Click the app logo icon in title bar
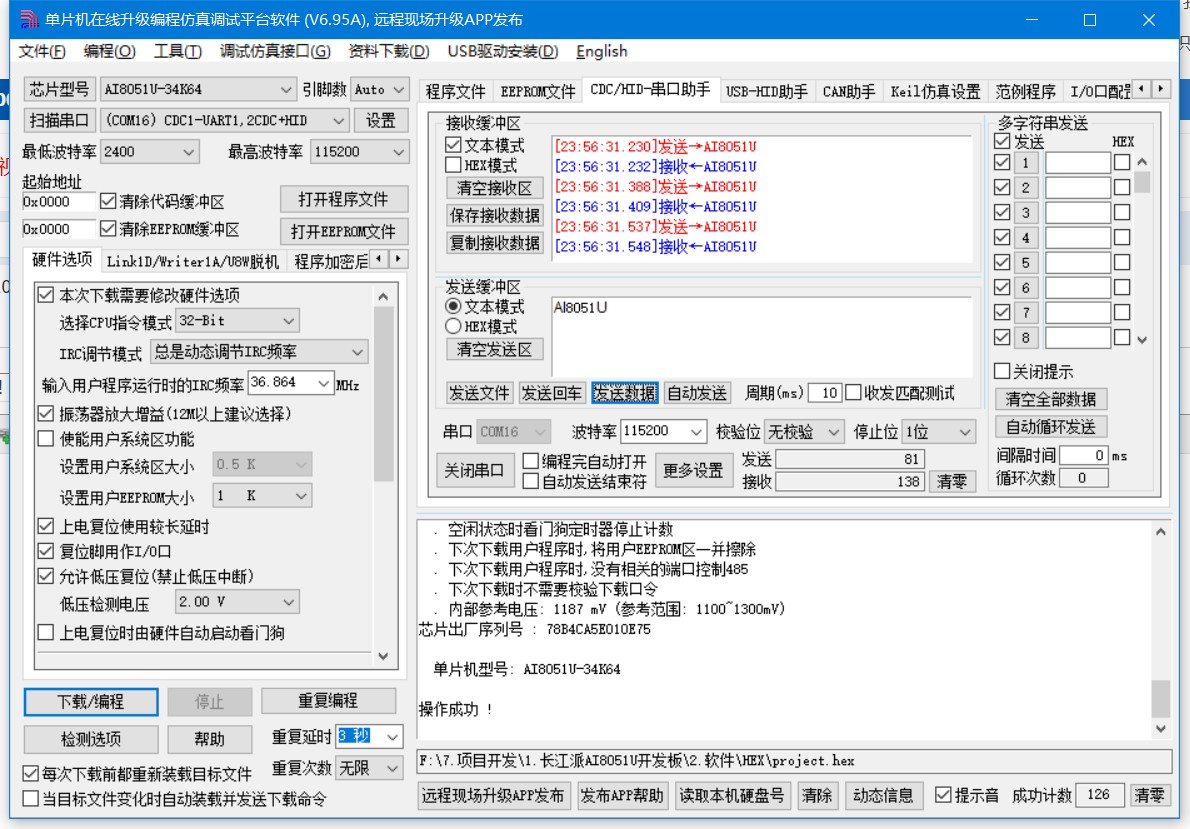Screen dimensions: 1190x829 click(29, 19)
